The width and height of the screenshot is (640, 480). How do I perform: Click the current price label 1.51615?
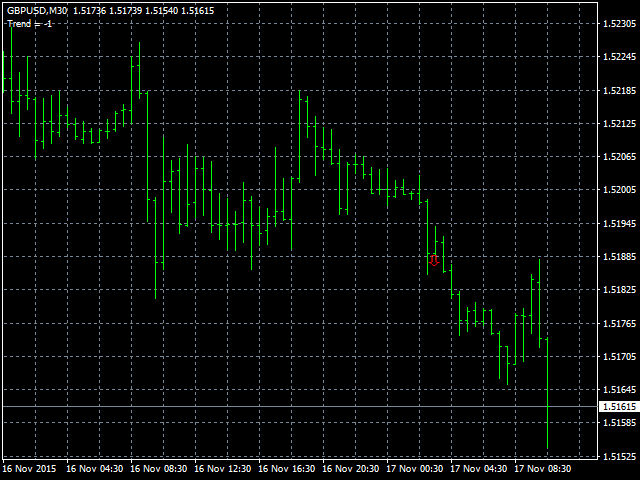pyautogui.click(x=619, y=407)
